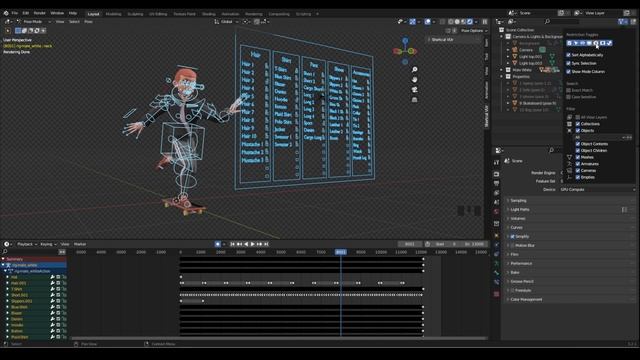Screen dimensions: 640x360
Task: Toggle the Armatures filter checkbox
Action: click(578, 164)
